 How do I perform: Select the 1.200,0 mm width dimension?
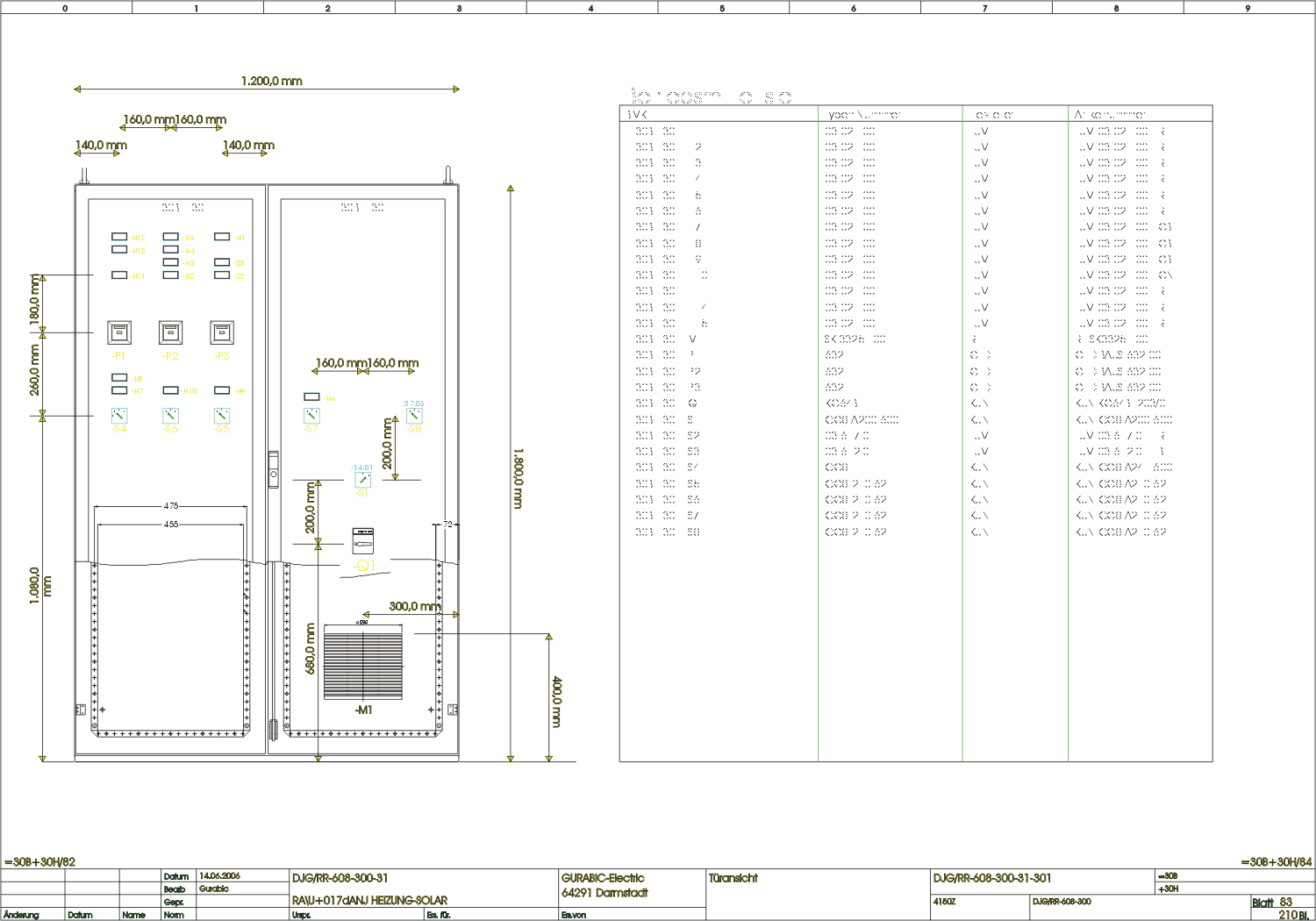[271, 82]
